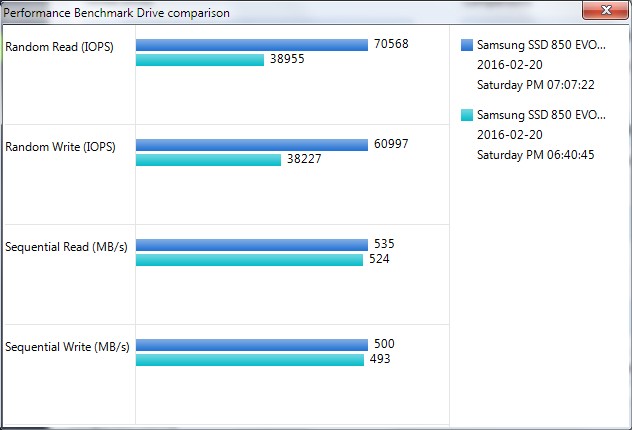Screen dimensions: 632x430
Task: Click the Saturday PM 07:07:22 timestamp
Action: click(x=536, y=85)
